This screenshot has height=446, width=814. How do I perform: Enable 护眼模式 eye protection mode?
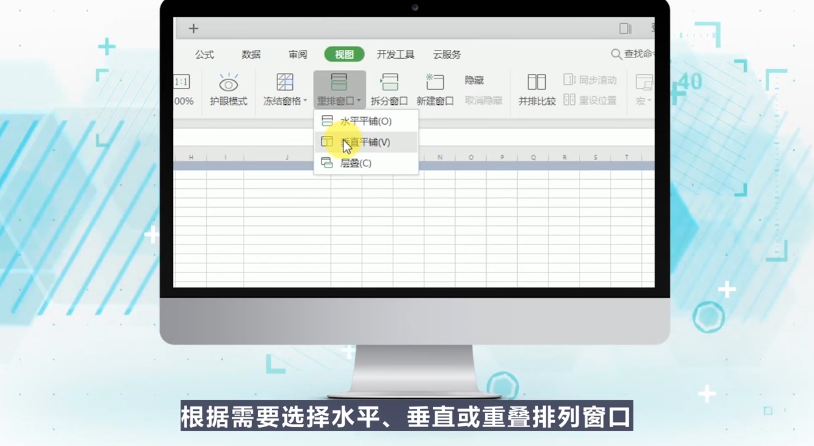228,90
